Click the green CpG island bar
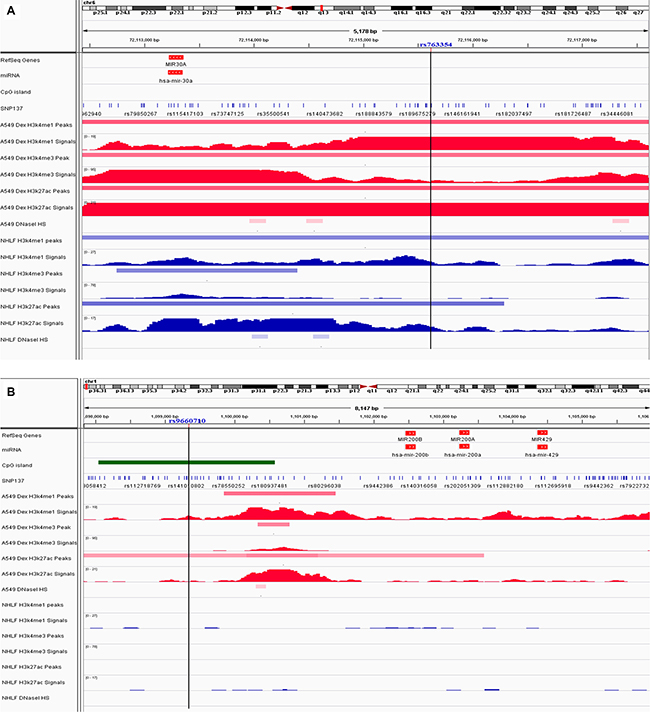The image size is (650, 712). (x=186, y=462)
